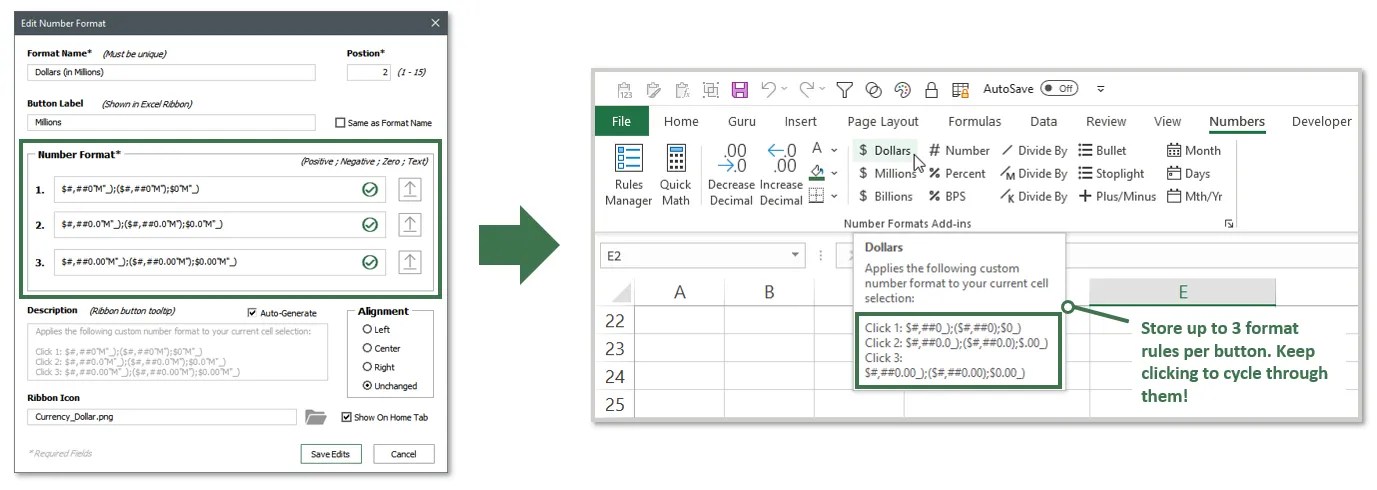
Task: Select the Right alignment radio button
Action: click(367, 367)
